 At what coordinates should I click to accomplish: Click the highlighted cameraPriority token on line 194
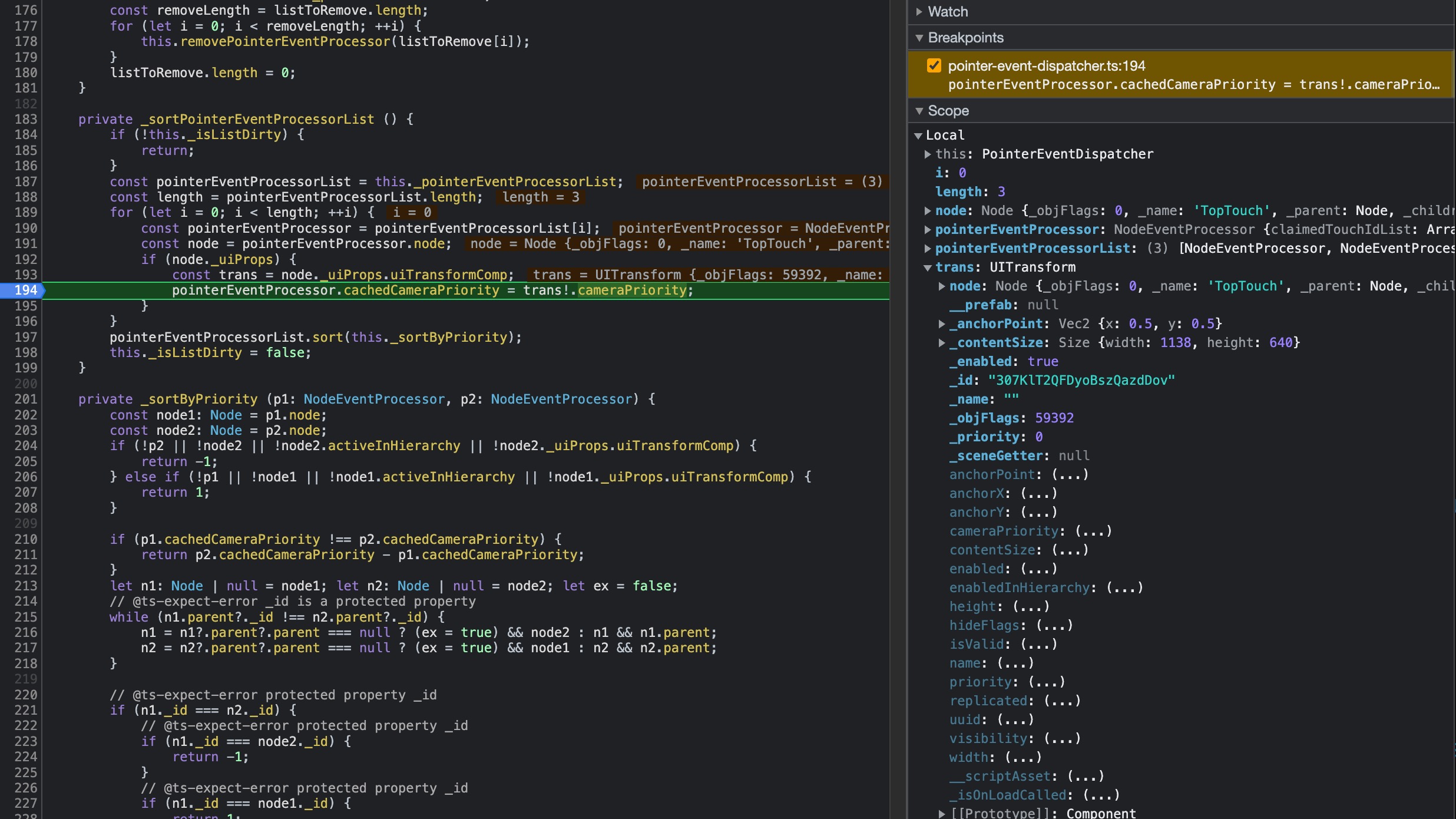(631, 290)
